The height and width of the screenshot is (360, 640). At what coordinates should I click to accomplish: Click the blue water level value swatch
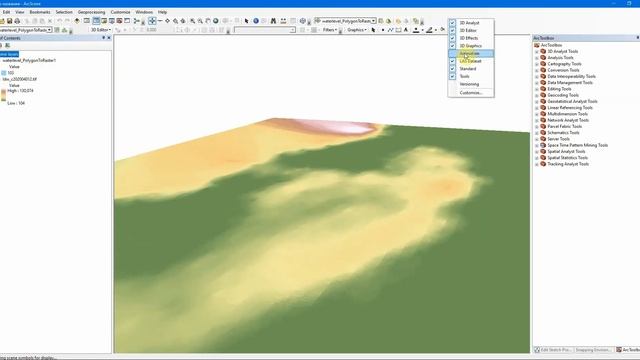4,73
